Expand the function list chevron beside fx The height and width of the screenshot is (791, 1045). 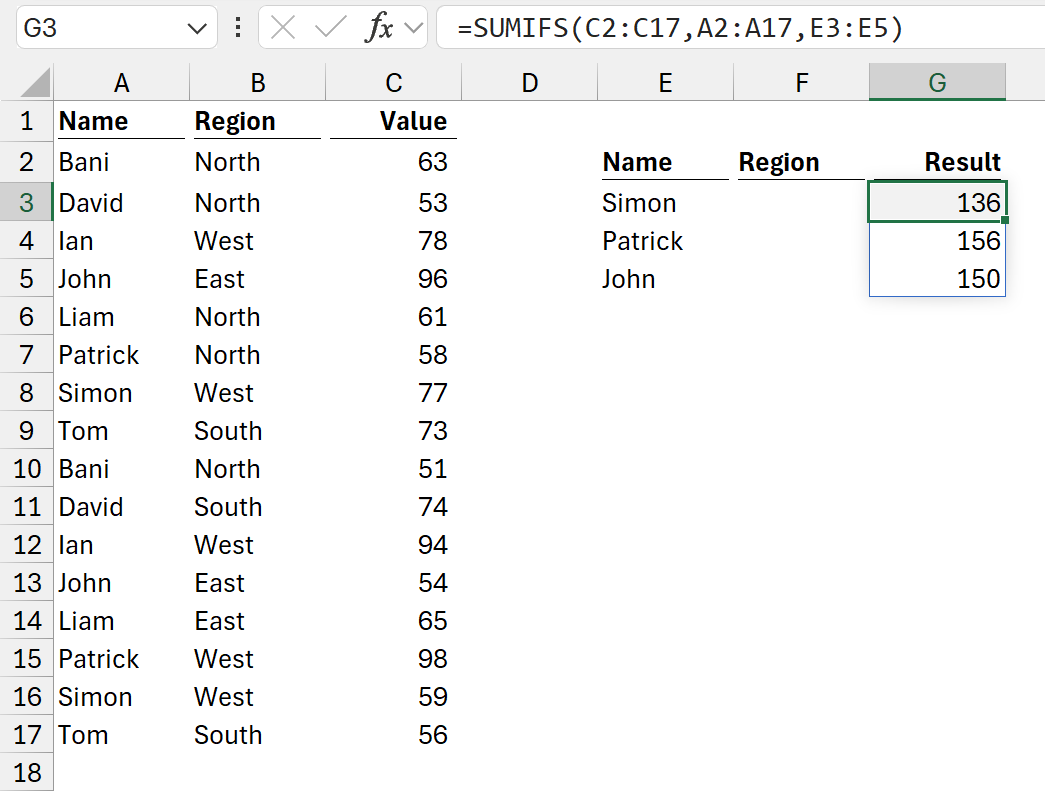coord(412,29)
